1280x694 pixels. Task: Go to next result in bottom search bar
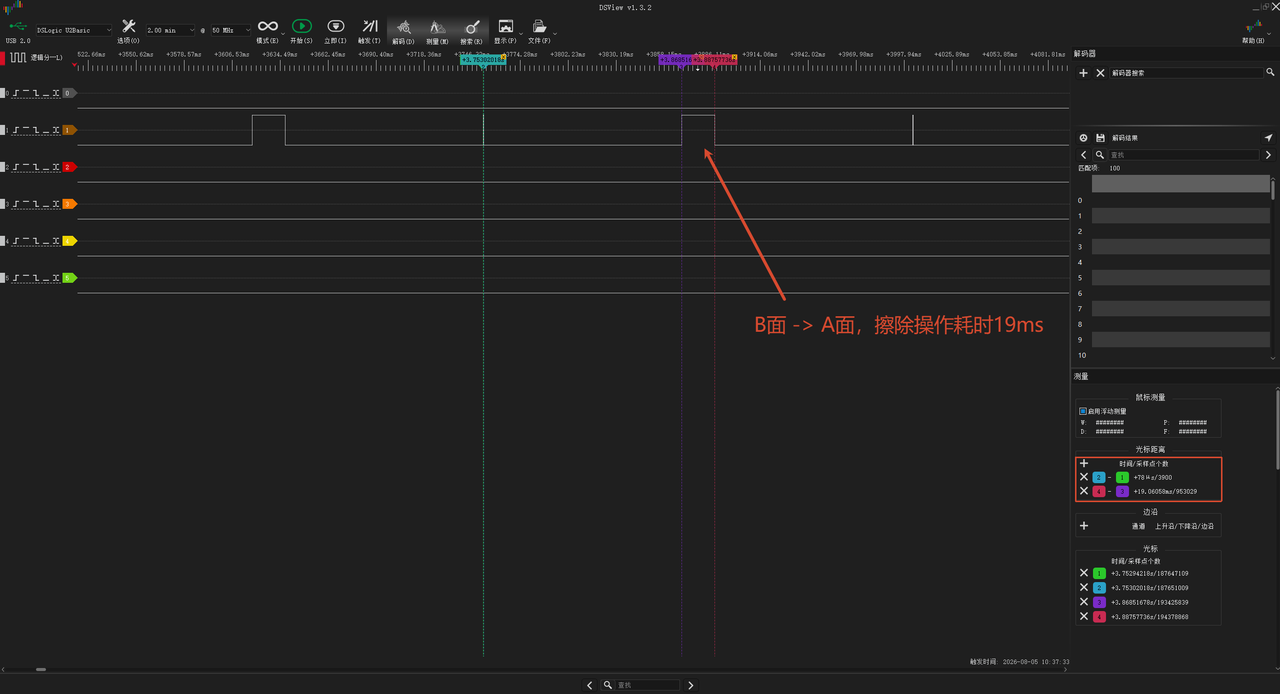coord(690,685)
